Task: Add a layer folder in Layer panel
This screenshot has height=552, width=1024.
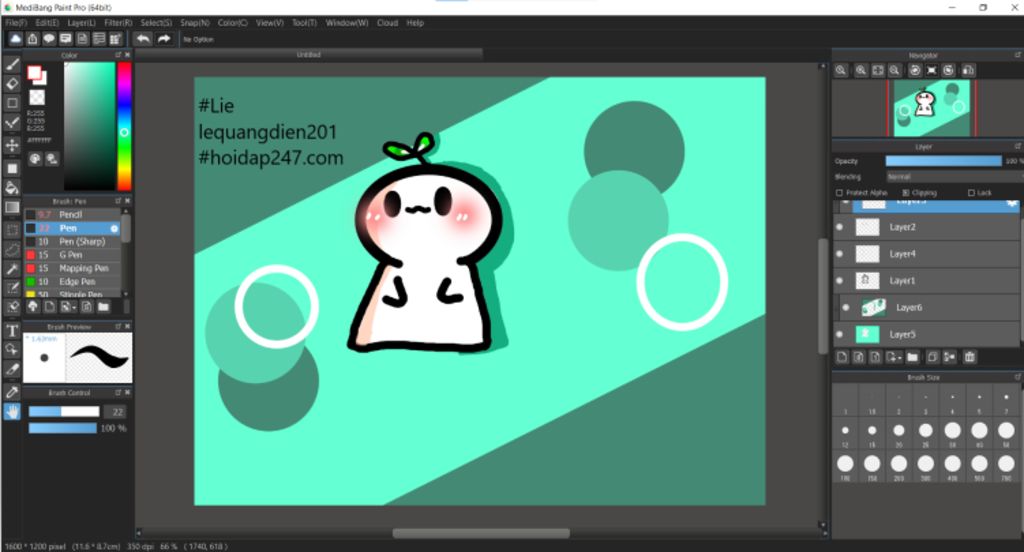Action: pos(912,357)
